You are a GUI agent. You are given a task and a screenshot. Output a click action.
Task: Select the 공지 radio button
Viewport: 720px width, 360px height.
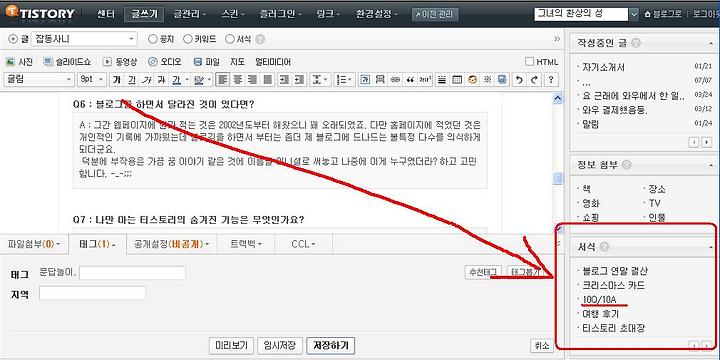tap(153, 39)
